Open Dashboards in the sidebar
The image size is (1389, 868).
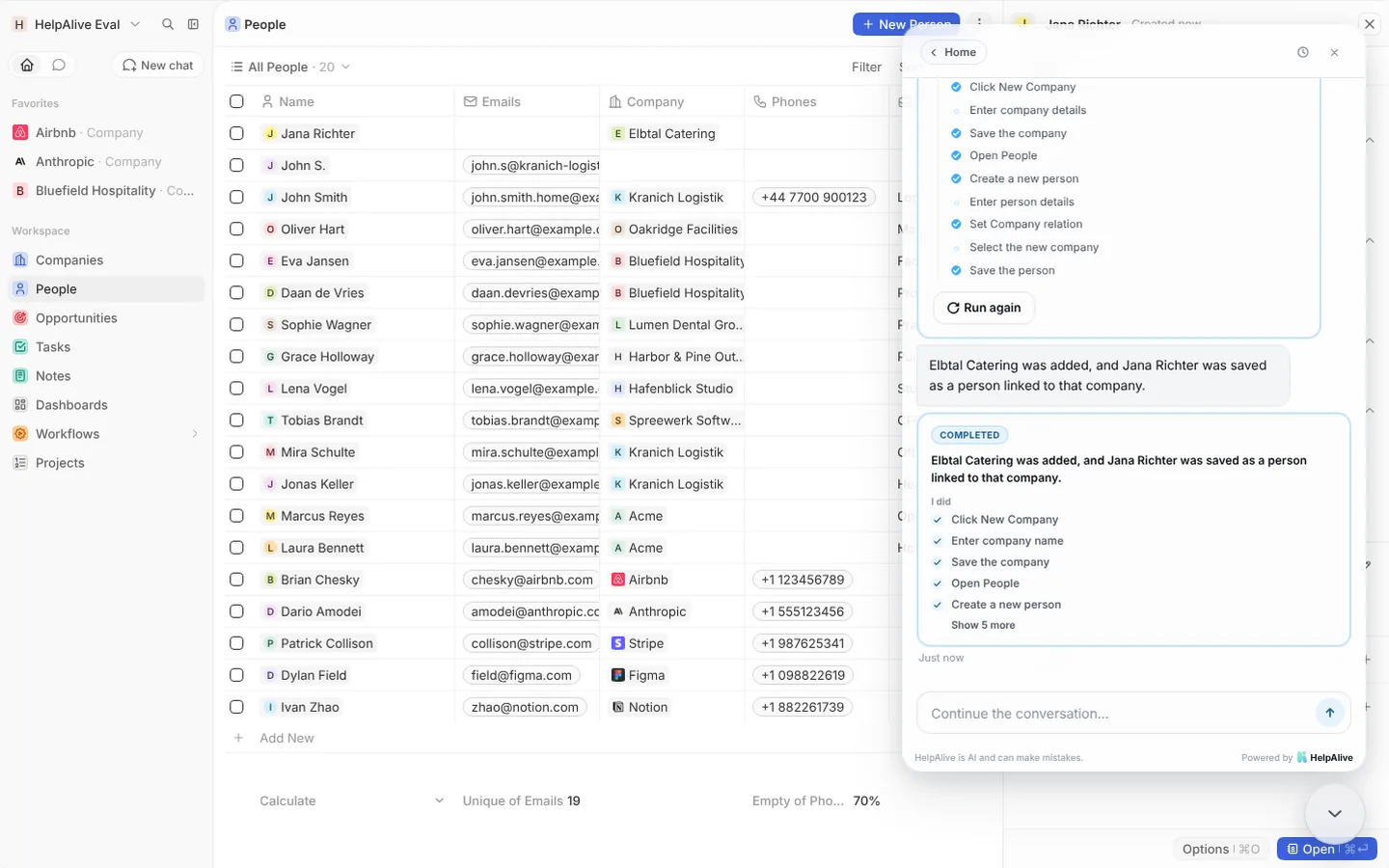pyautogui.click(x=107, y=404)
